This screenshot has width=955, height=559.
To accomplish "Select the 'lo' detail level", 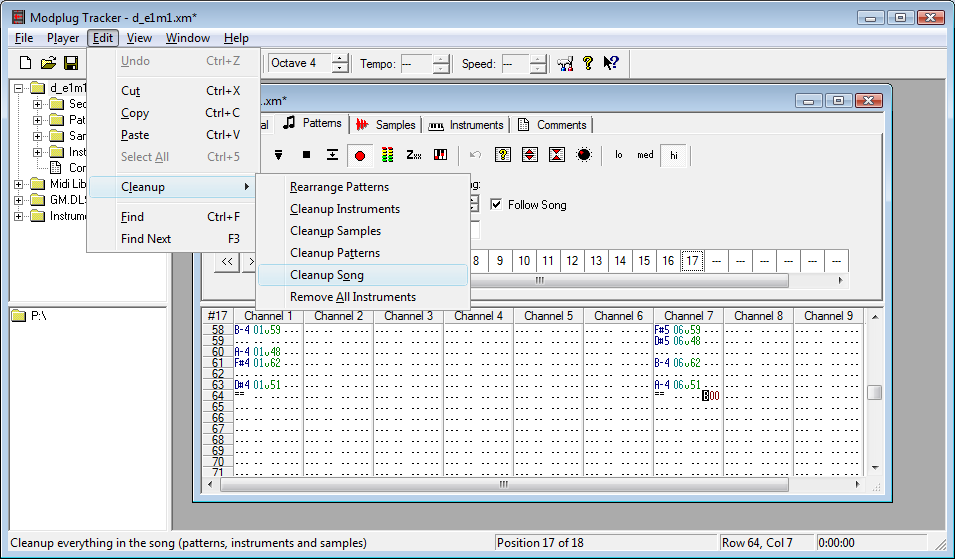I will point(619,155).
